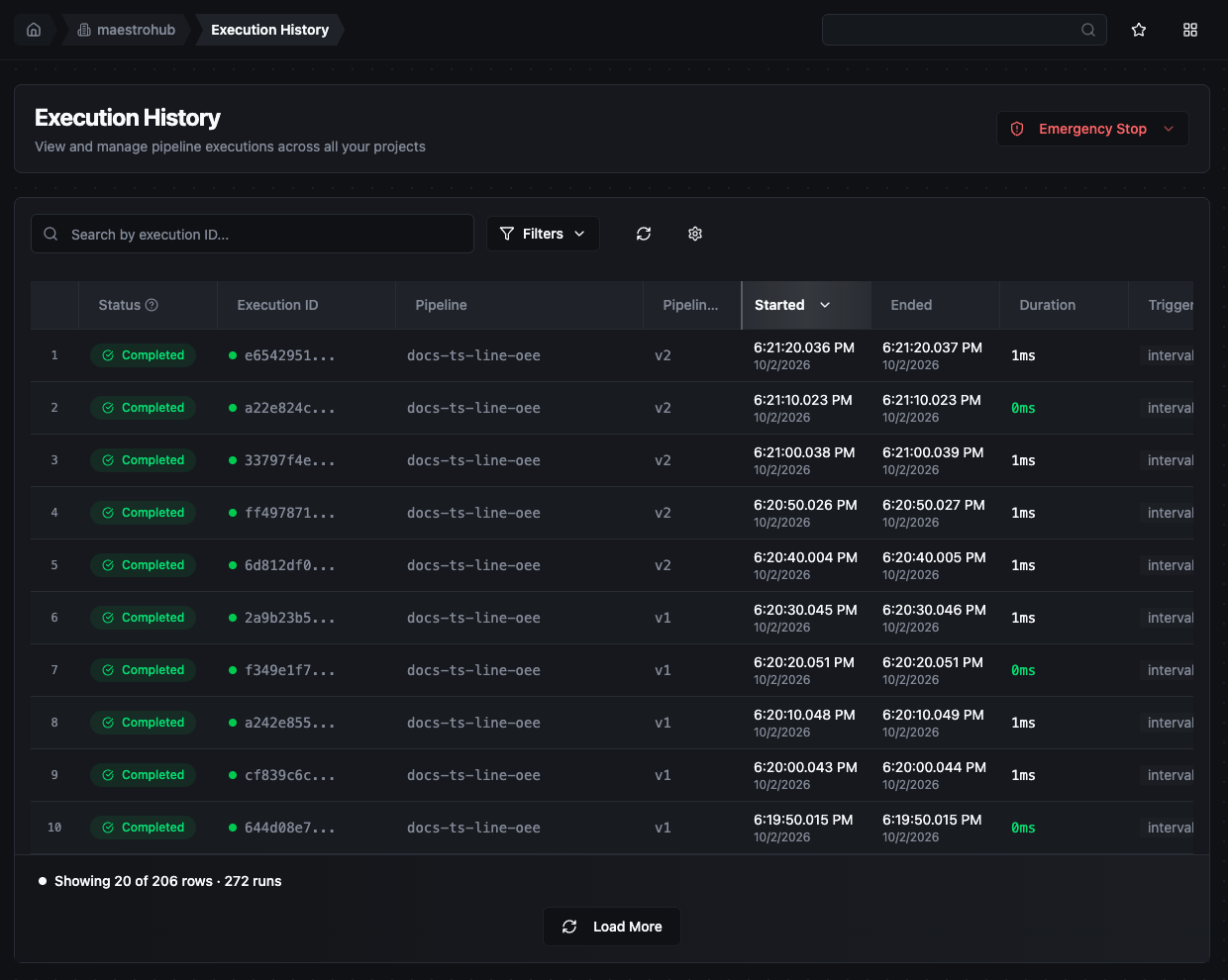Screen dimensions: 1228x980
Task: Click the Completed badge in row 8
Action: click(143, 723)
